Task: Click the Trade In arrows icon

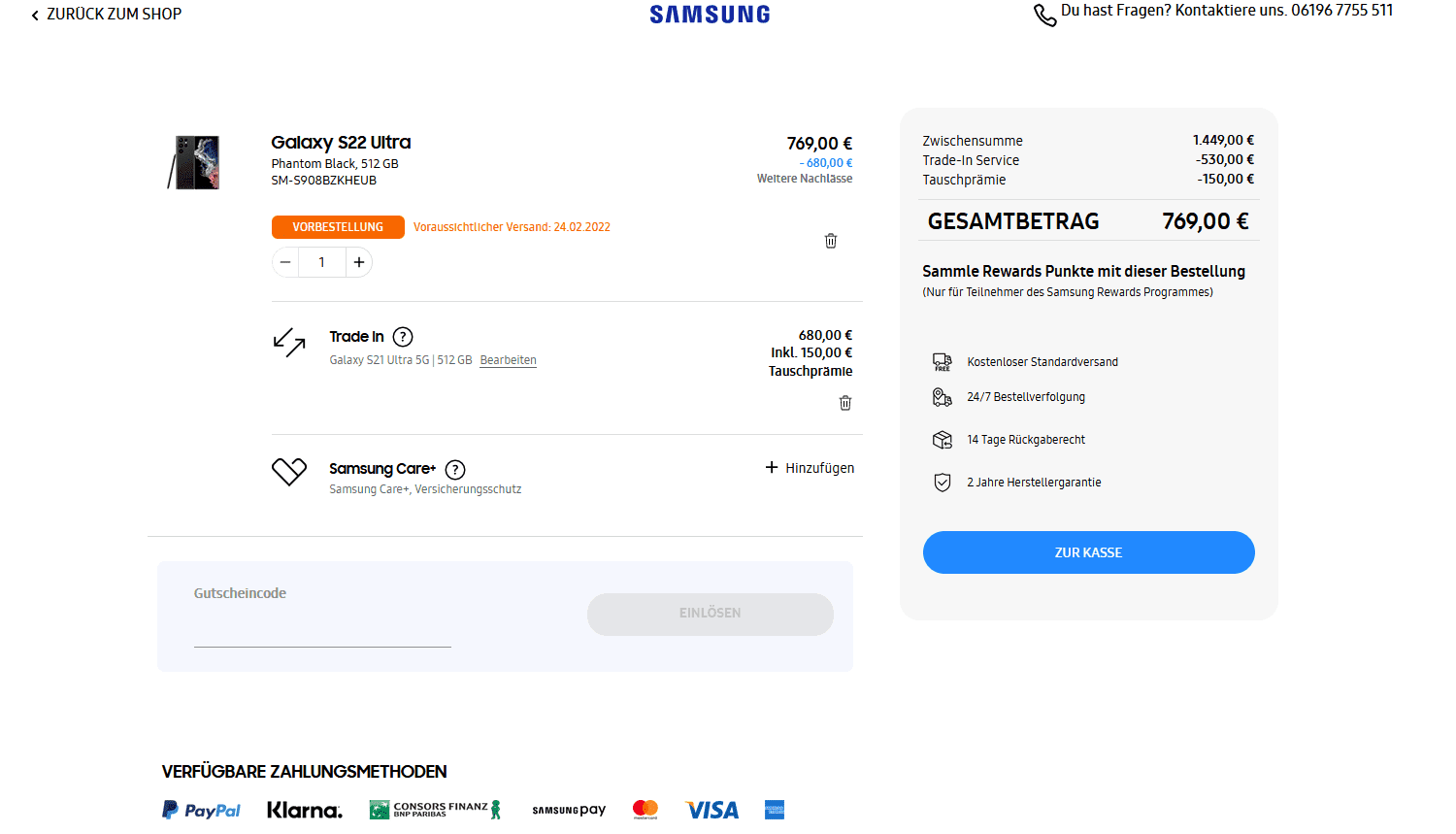Action: tap(289, 343)
